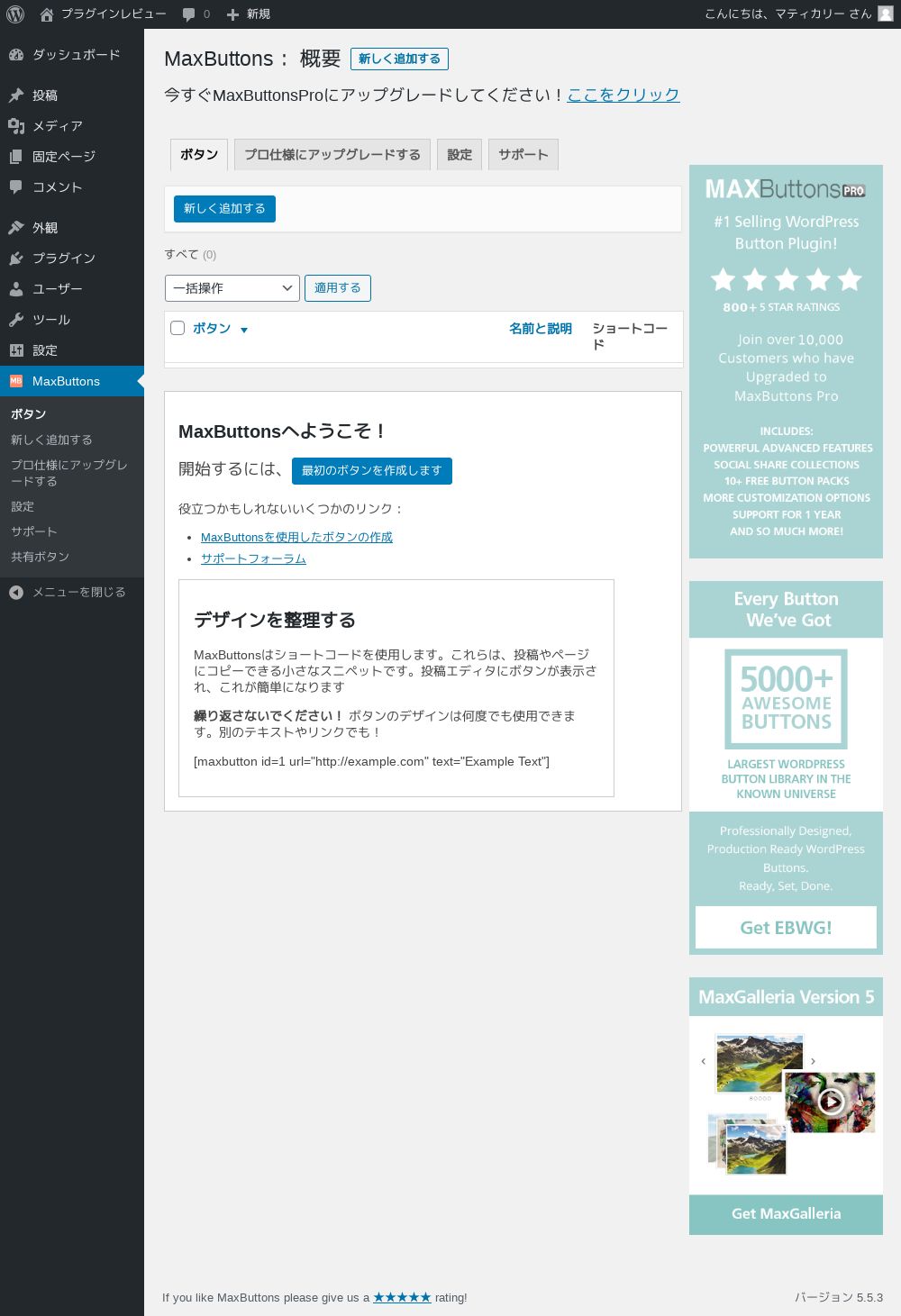
Task: Click MaxGalleria Version 5 banner heading
Action: 786,997
